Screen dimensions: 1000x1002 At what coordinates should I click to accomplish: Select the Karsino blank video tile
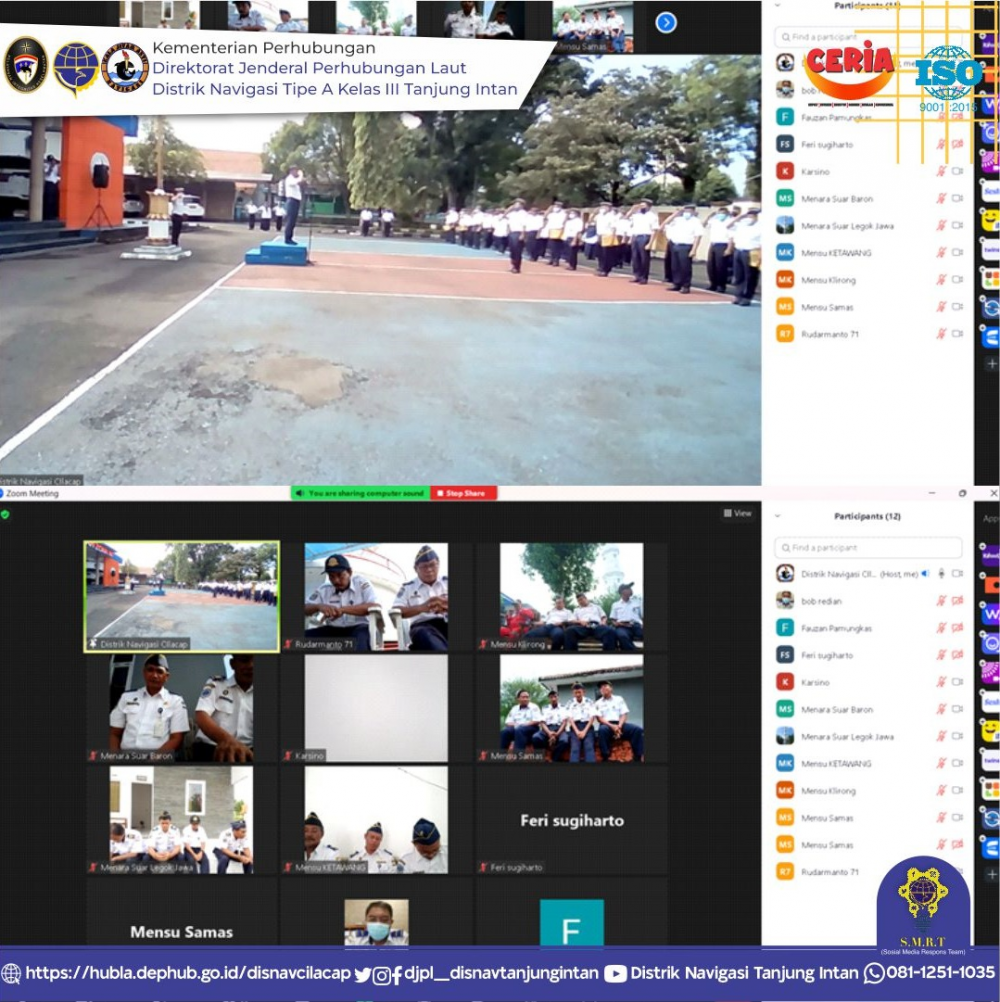pos(376,709)
